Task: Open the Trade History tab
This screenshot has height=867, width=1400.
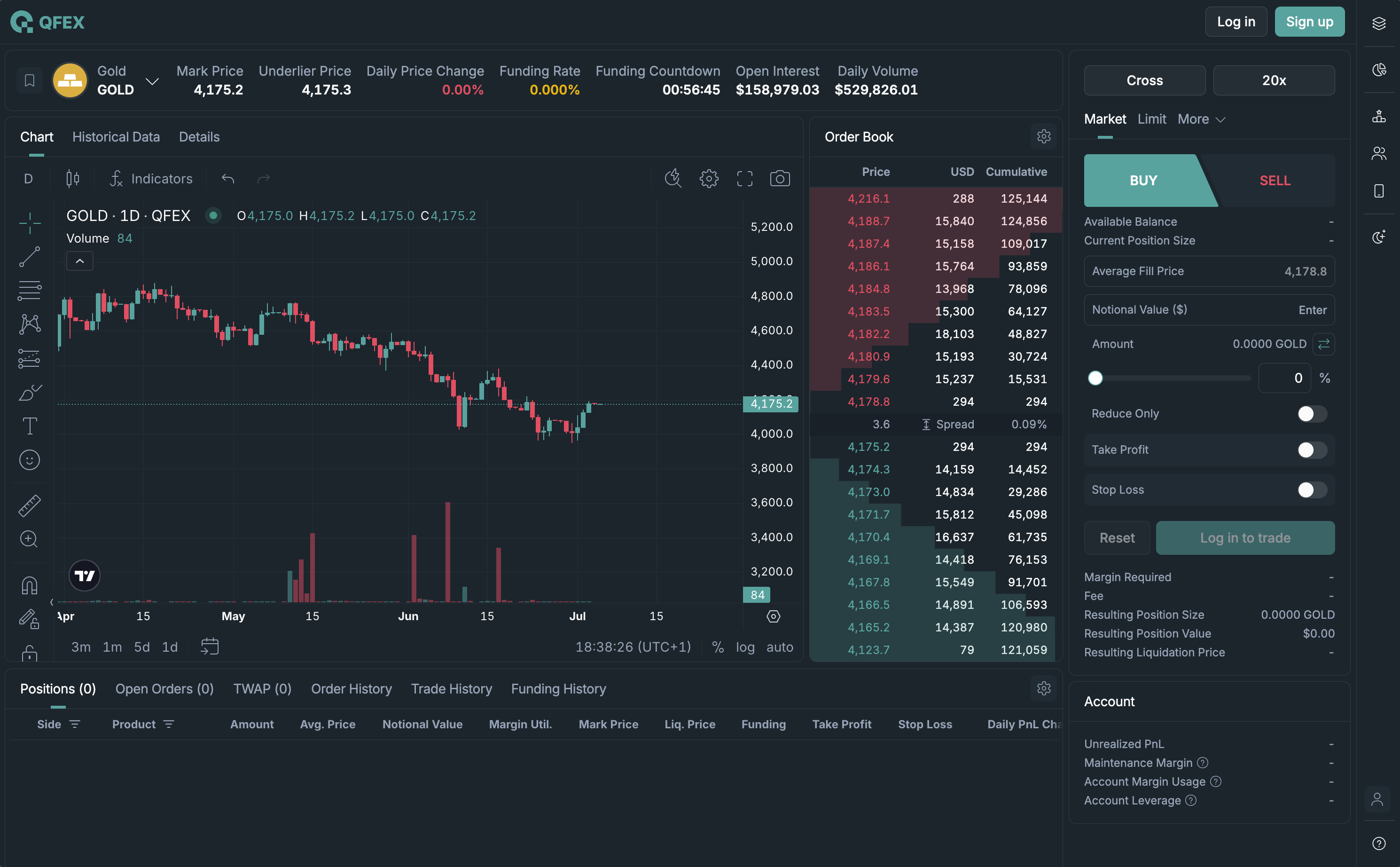Action: point(452,689)
